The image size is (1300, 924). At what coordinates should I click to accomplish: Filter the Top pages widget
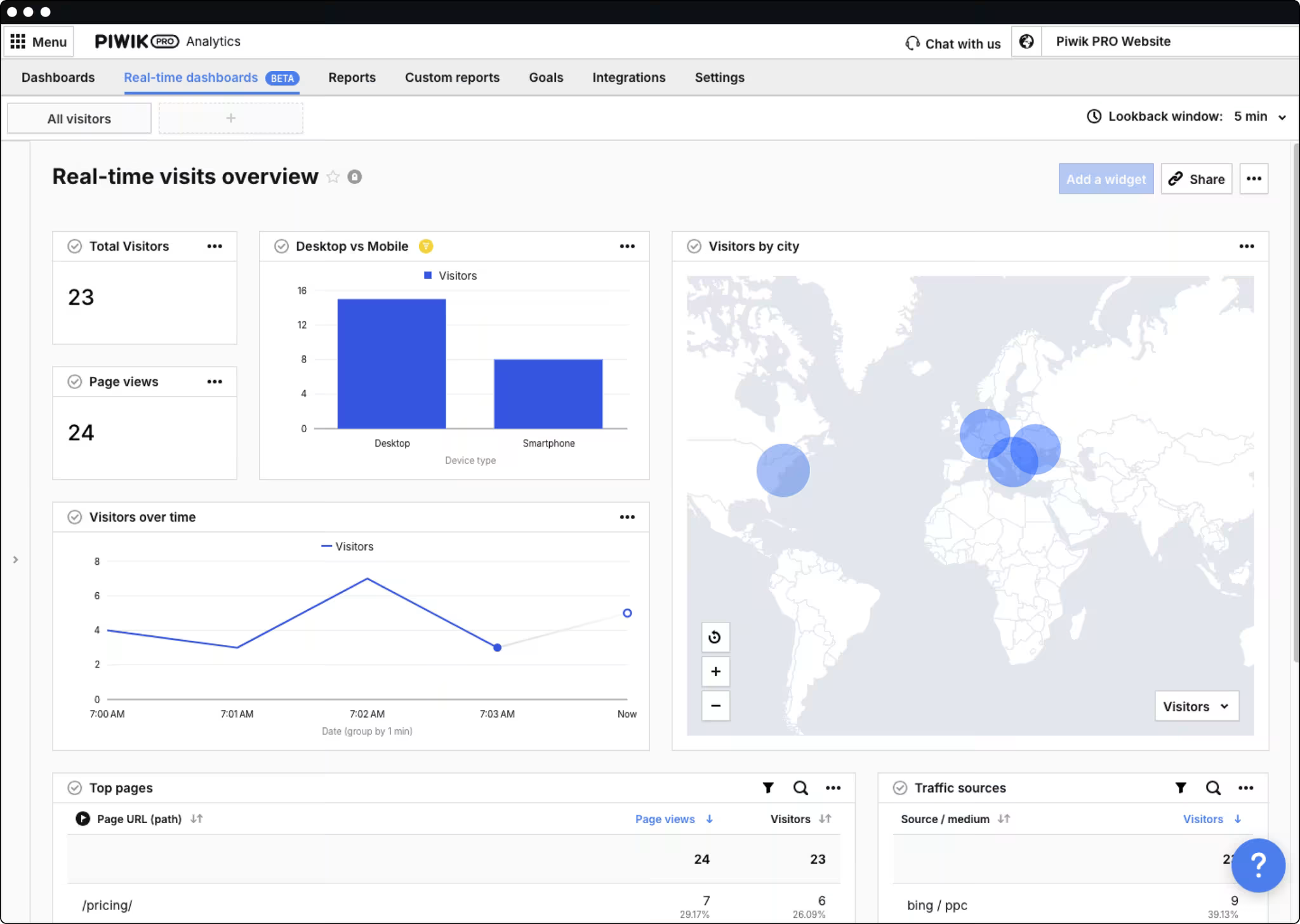tap(767, 788)
